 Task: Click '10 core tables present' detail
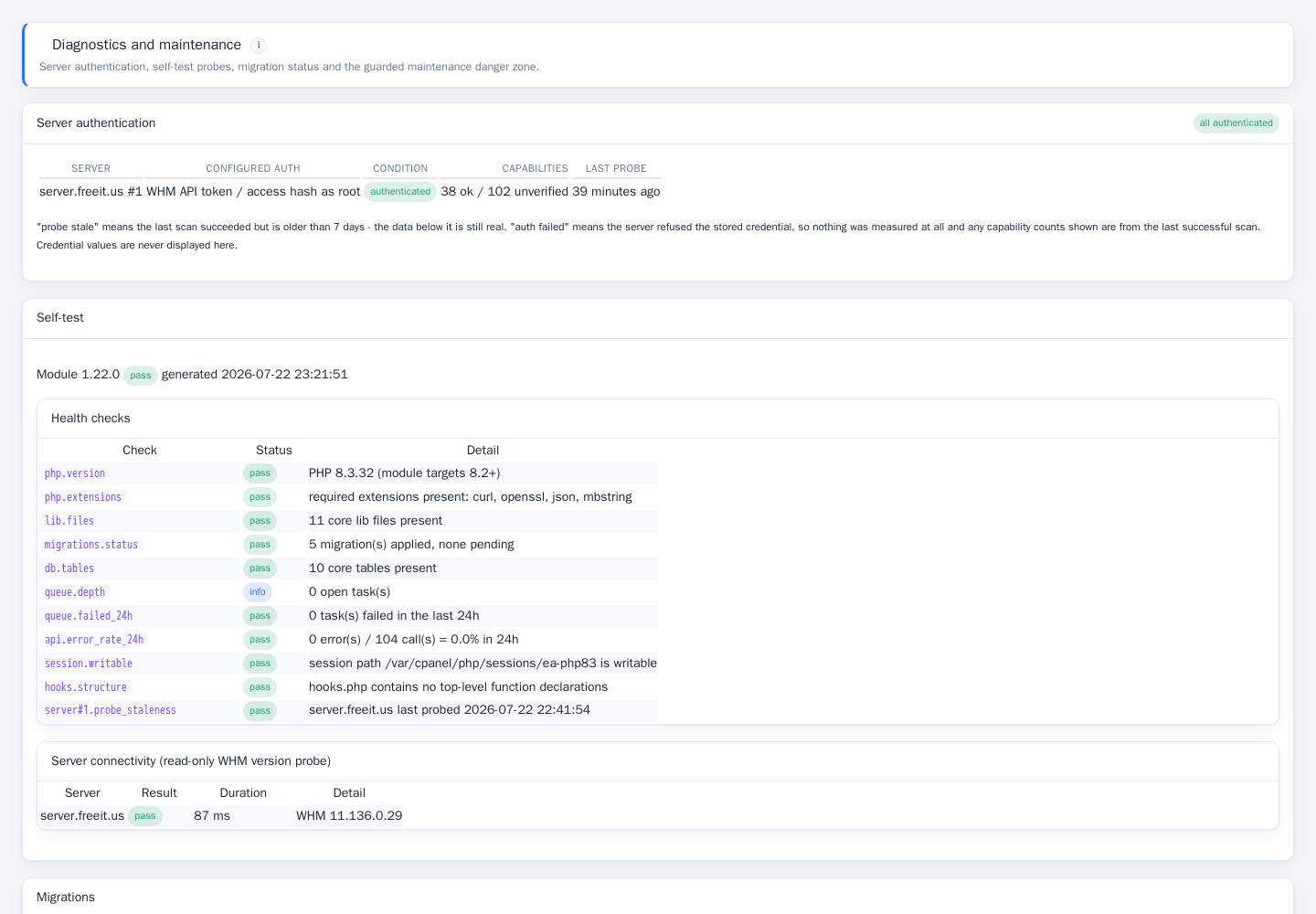coord(373,569)
